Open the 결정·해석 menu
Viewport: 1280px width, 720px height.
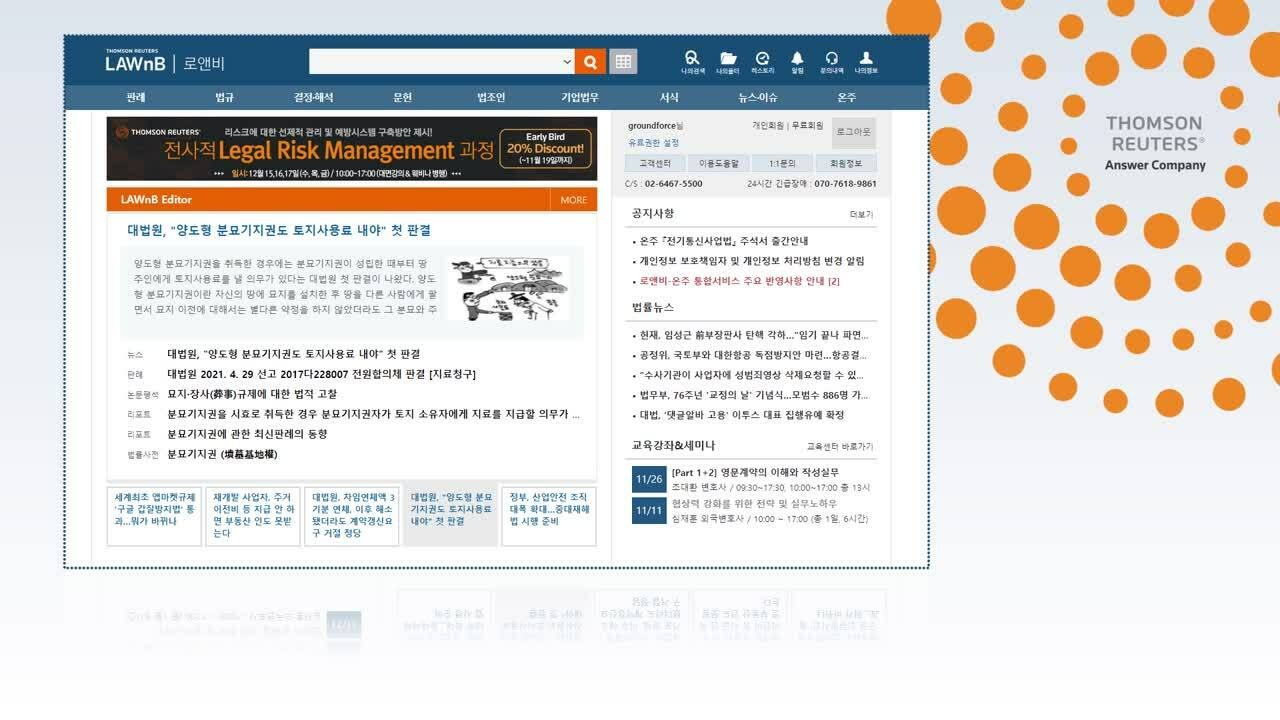click(313, 98)
